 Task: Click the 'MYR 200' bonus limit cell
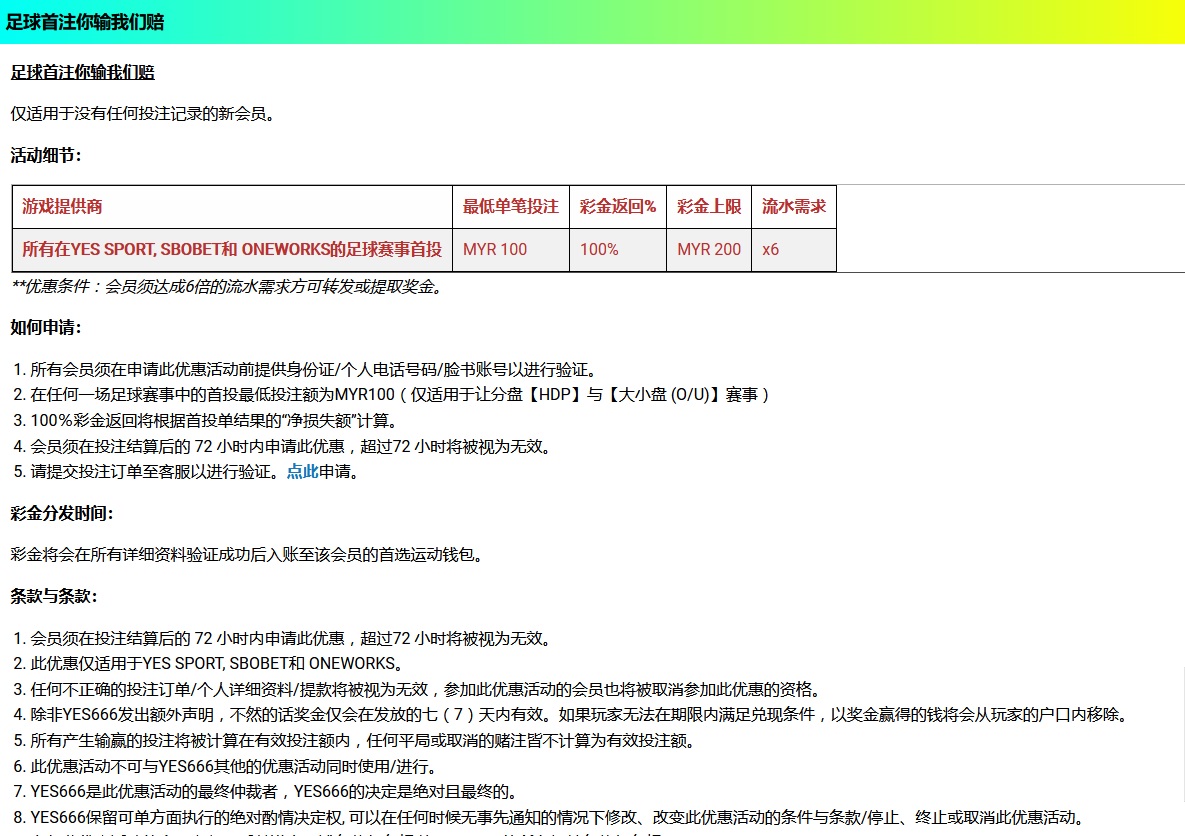(x=709, y=249)
